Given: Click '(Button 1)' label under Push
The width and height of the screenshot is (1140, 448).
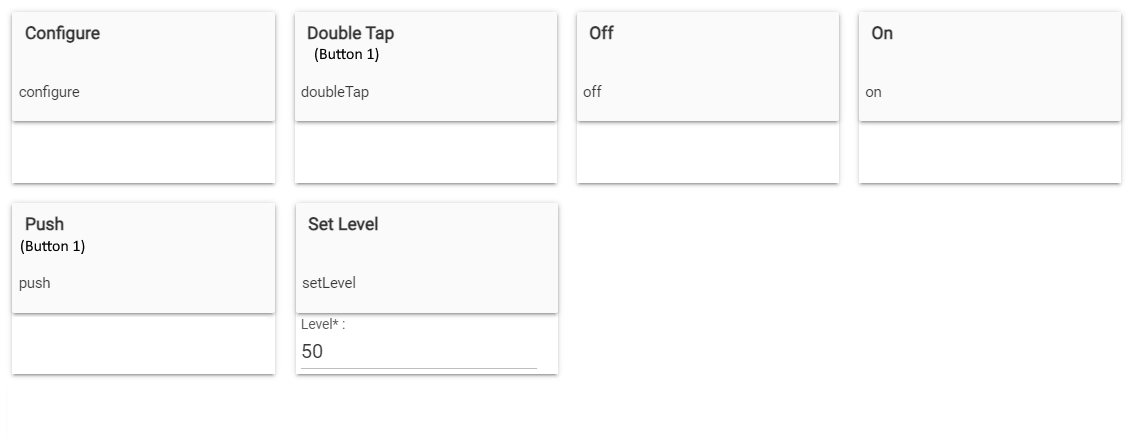Looking at the screenshot, I should pyautogui.click(x=52, y=246).
